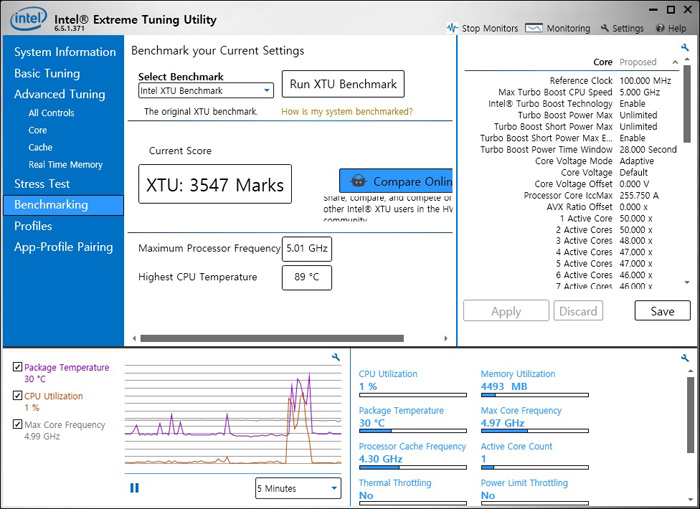Click vertical scrollbar thumb in Core panel
Image resolution: width=700 pixels, height=509 pixels.
pyautogui.click(x=687, y=104)
